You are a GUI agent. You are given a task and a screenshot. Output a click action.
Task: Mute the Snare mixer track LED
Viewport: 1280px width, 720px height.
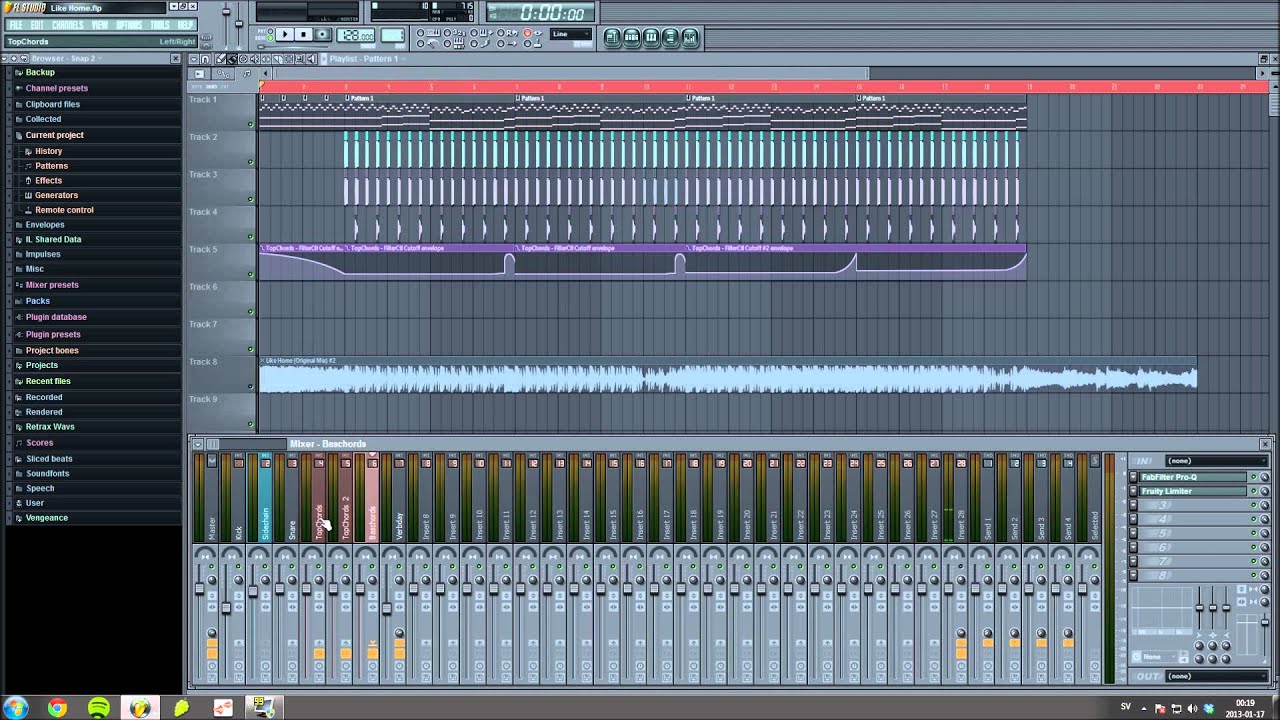point(292,566)
